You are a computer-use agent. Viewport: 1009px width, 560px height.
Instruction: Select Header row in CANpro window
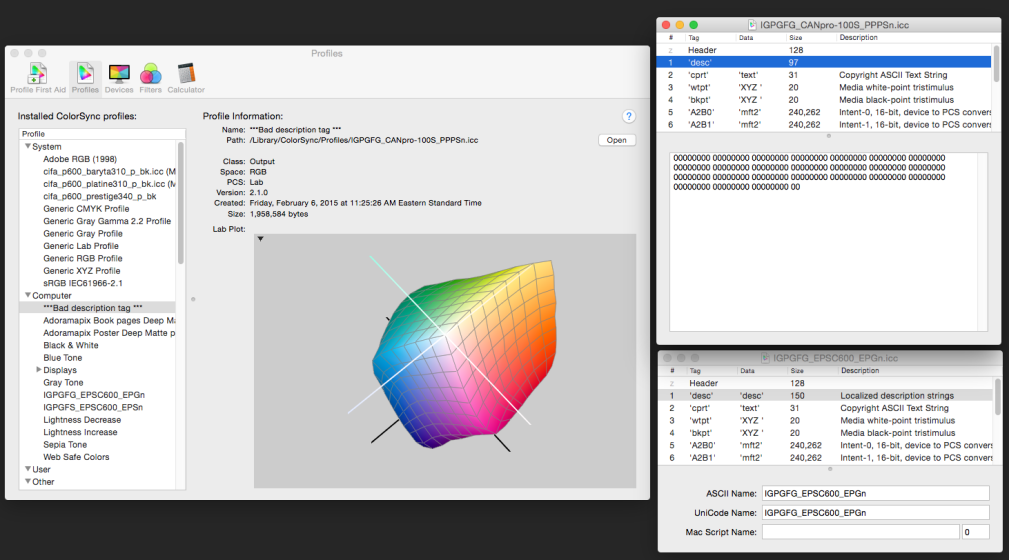point(824,50)
